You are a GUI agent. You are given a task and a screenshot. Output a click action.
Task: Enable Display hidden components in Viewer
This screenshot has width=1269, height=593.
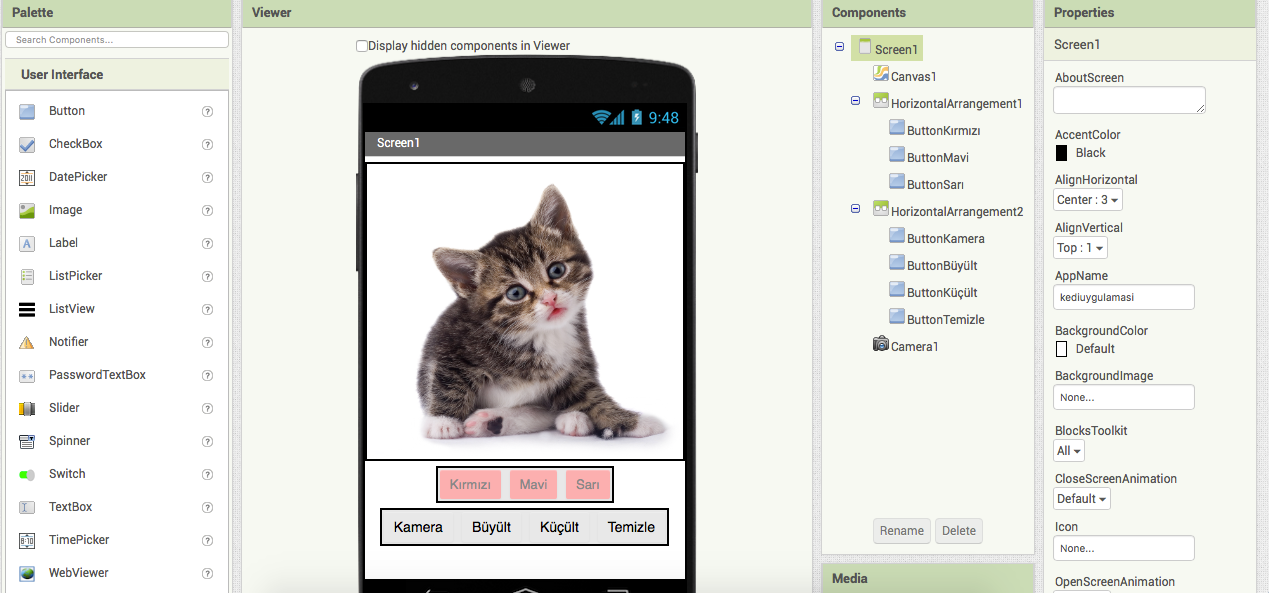click(x=362, y=46)
